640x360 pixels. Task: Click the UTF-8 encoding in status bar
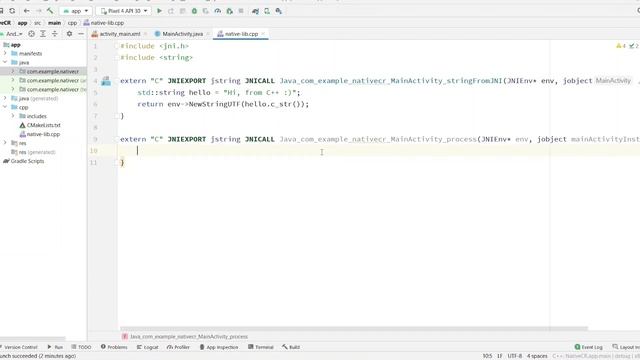tap(515, 356)
